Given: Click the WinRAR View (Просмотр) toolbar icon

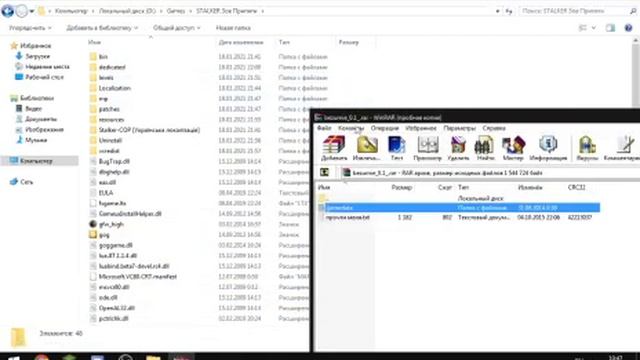Looking at the screenshot, I should 427,148.
